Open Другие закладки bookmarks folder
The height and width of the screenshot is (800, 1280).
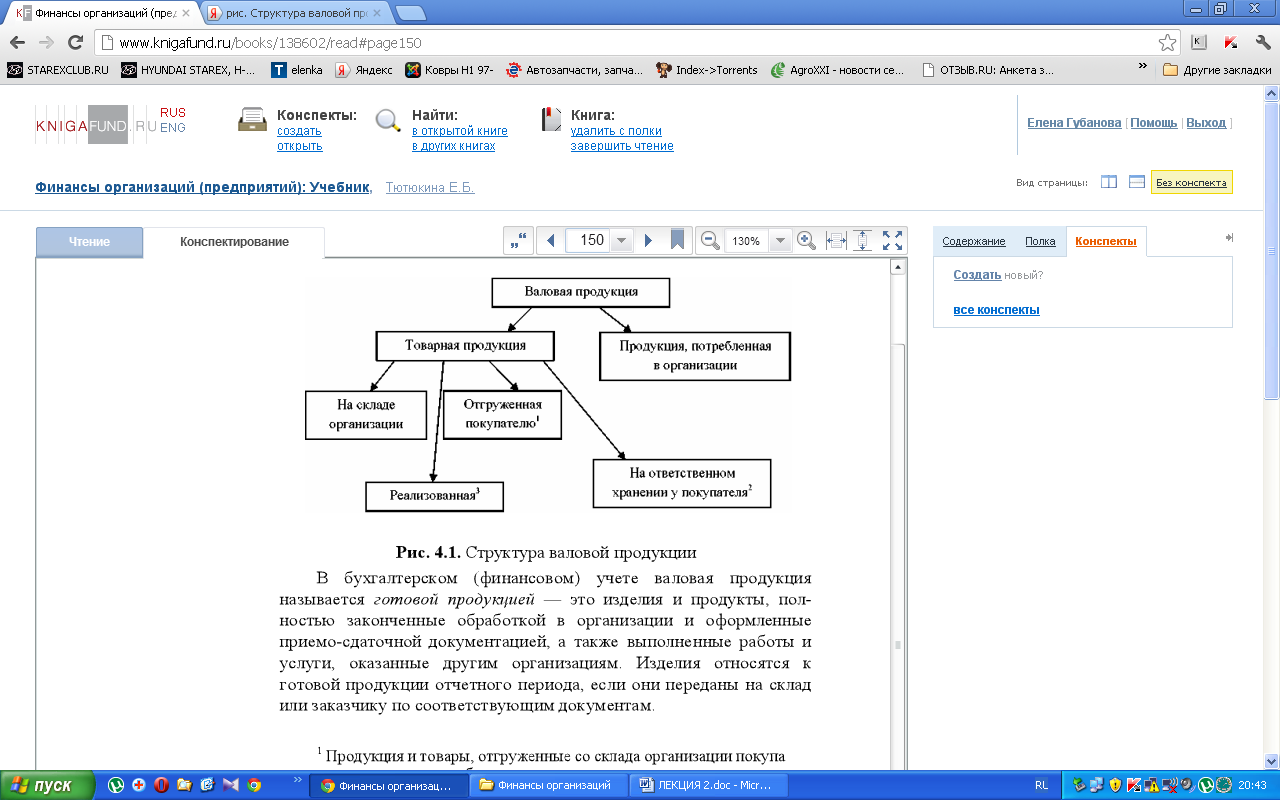tap(1217, 70)
